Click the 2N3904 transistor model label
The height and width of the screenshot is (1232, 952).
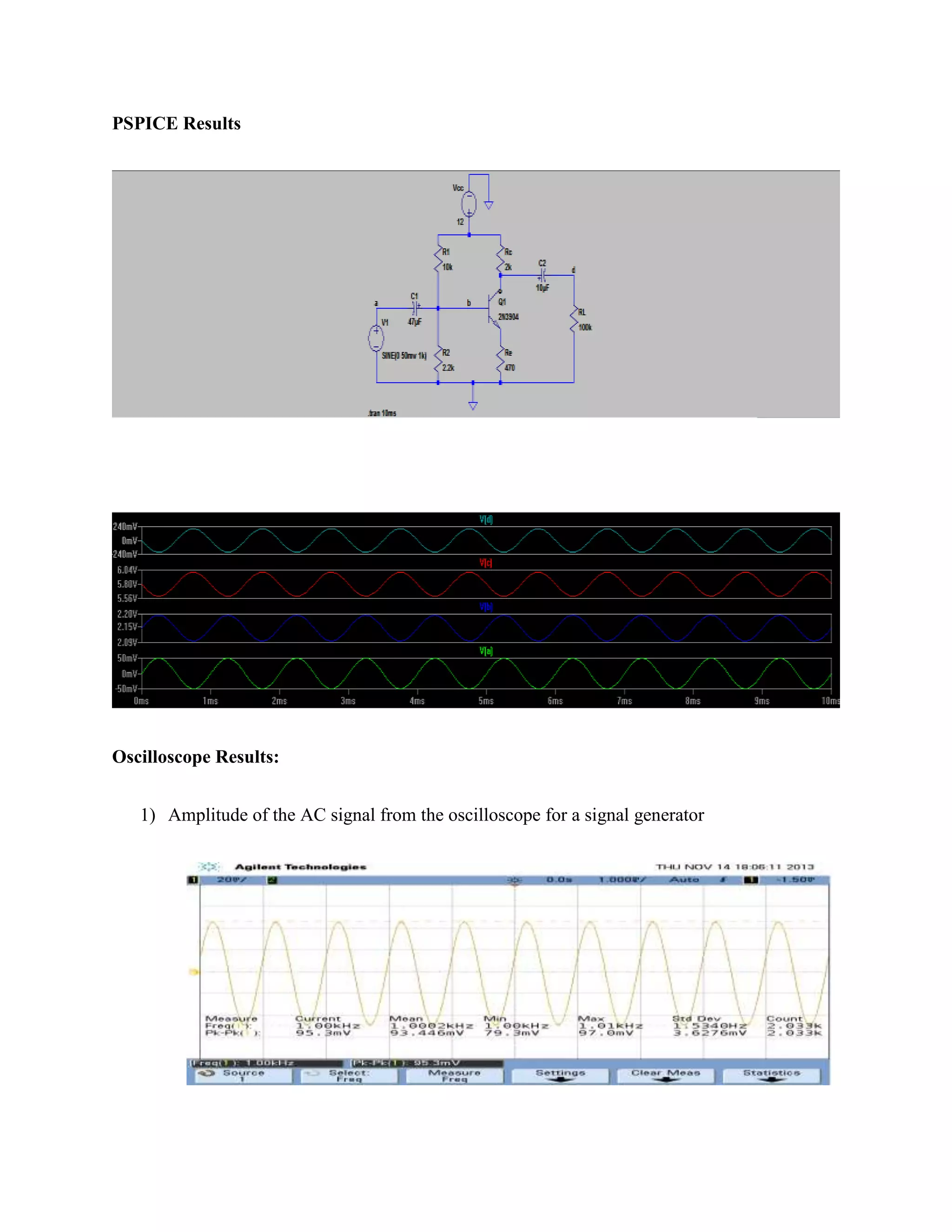508,317
